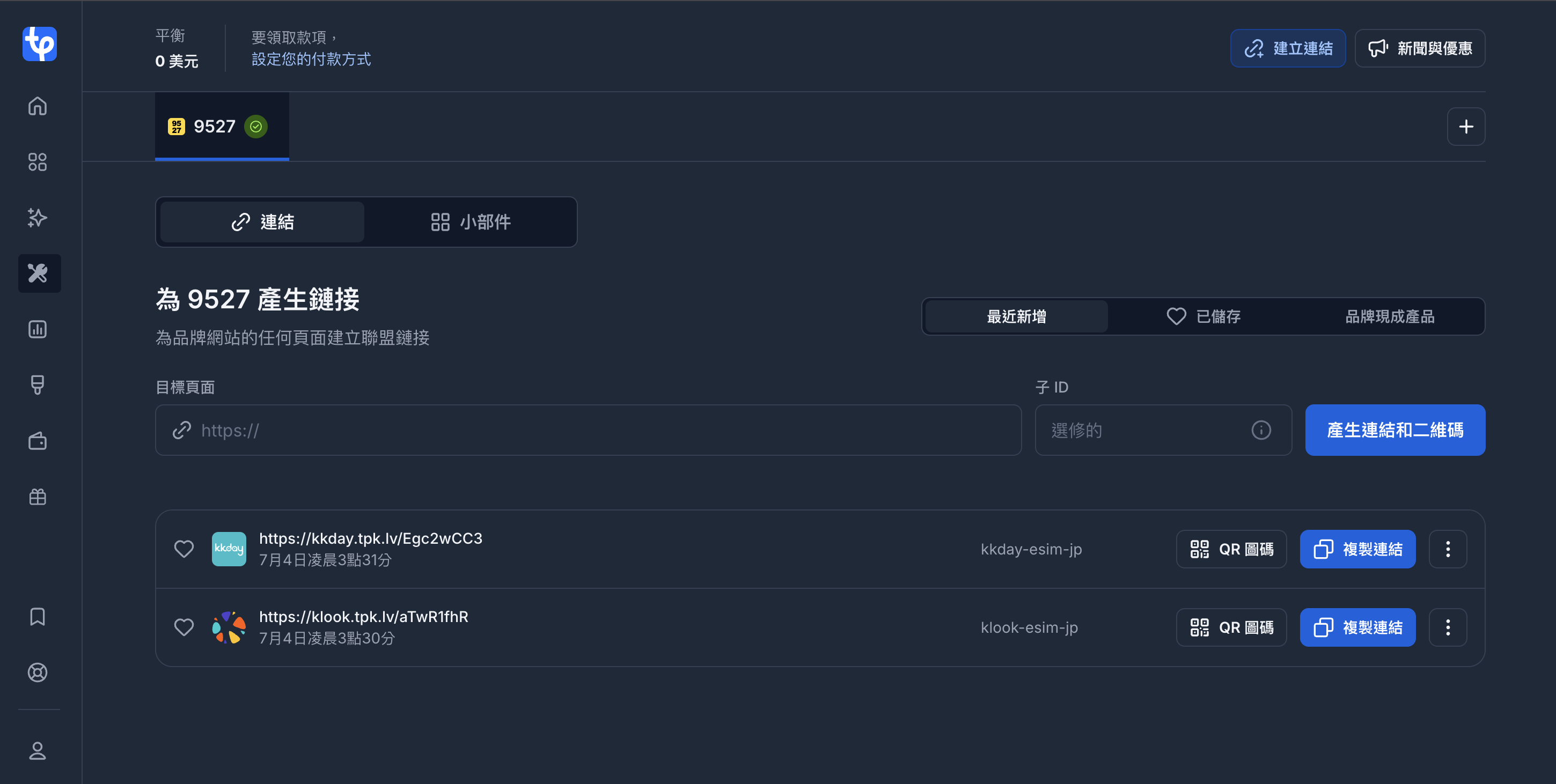Click the green verified badge next to 9527
Viewport: 1556px width, 784px height.
tap(256, 127)
